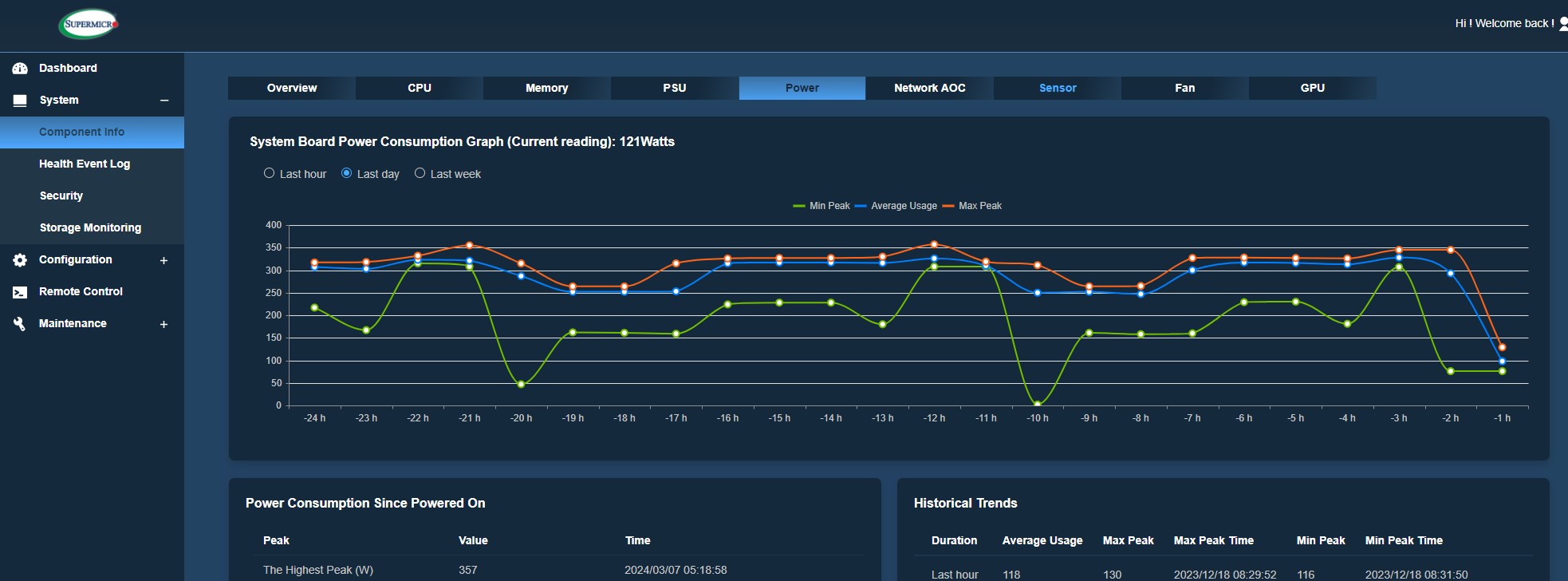Click the Average Usage column header
Viewport: 1568px width, 581px height.
pyautogui.click(x=1042, y=541)
